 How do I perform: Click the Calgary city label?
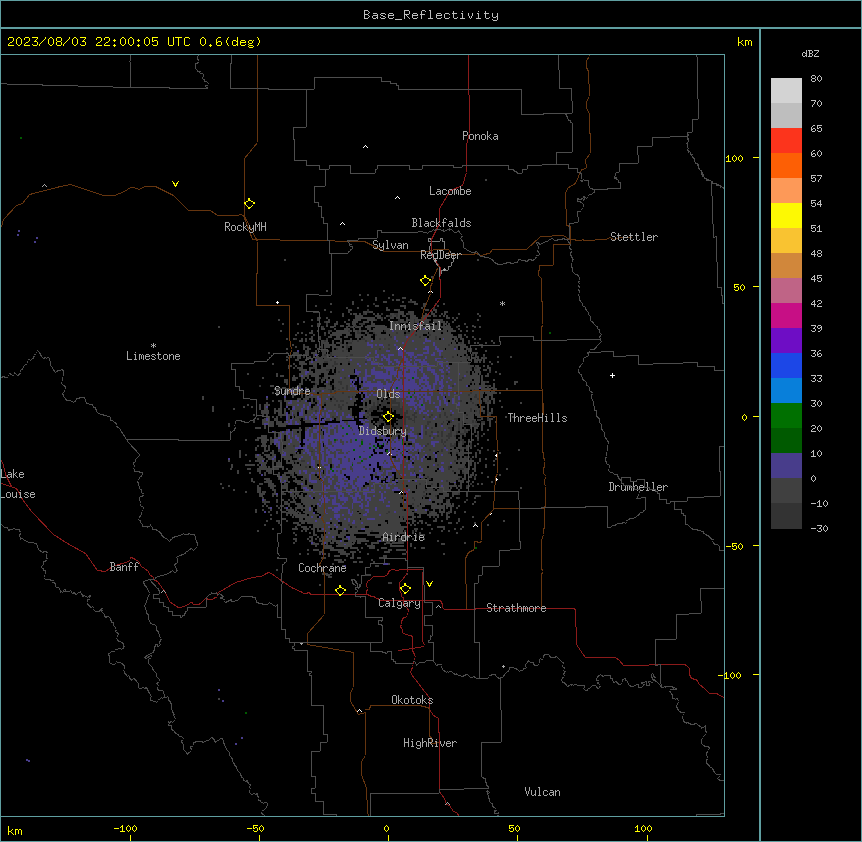click(399, 603)
